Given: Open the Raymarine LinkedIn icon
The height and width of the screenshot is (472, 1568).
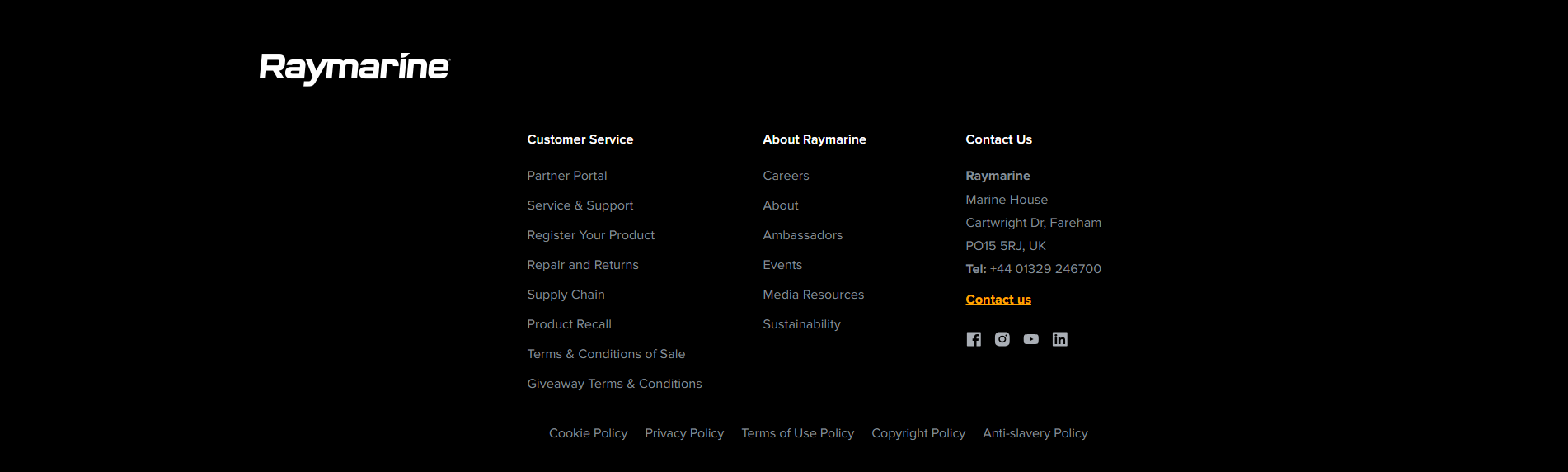Looking at the screenshot, I should coord(1060,339).
